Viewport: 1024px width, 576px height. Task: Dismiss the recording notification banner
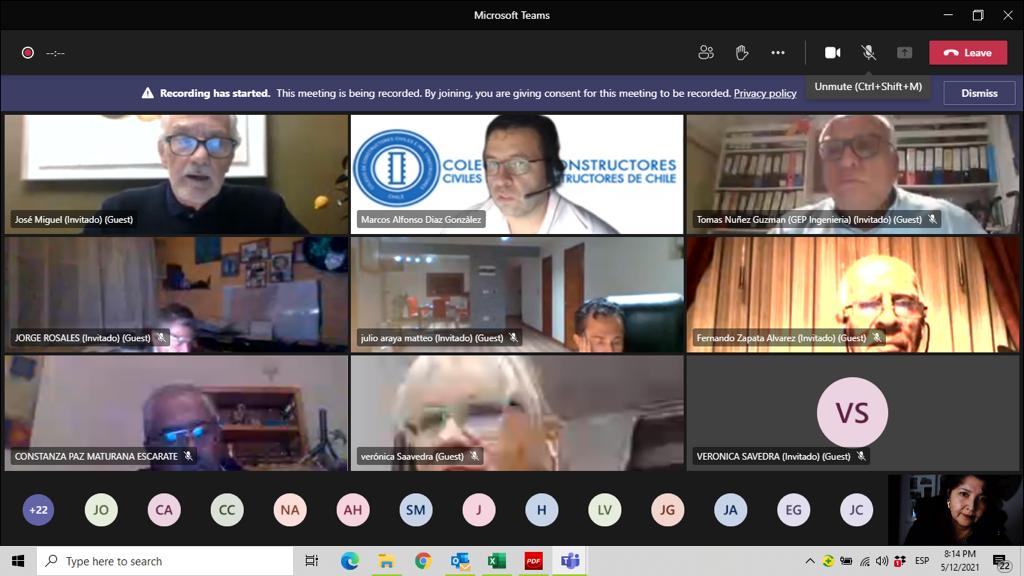point(979,93)
